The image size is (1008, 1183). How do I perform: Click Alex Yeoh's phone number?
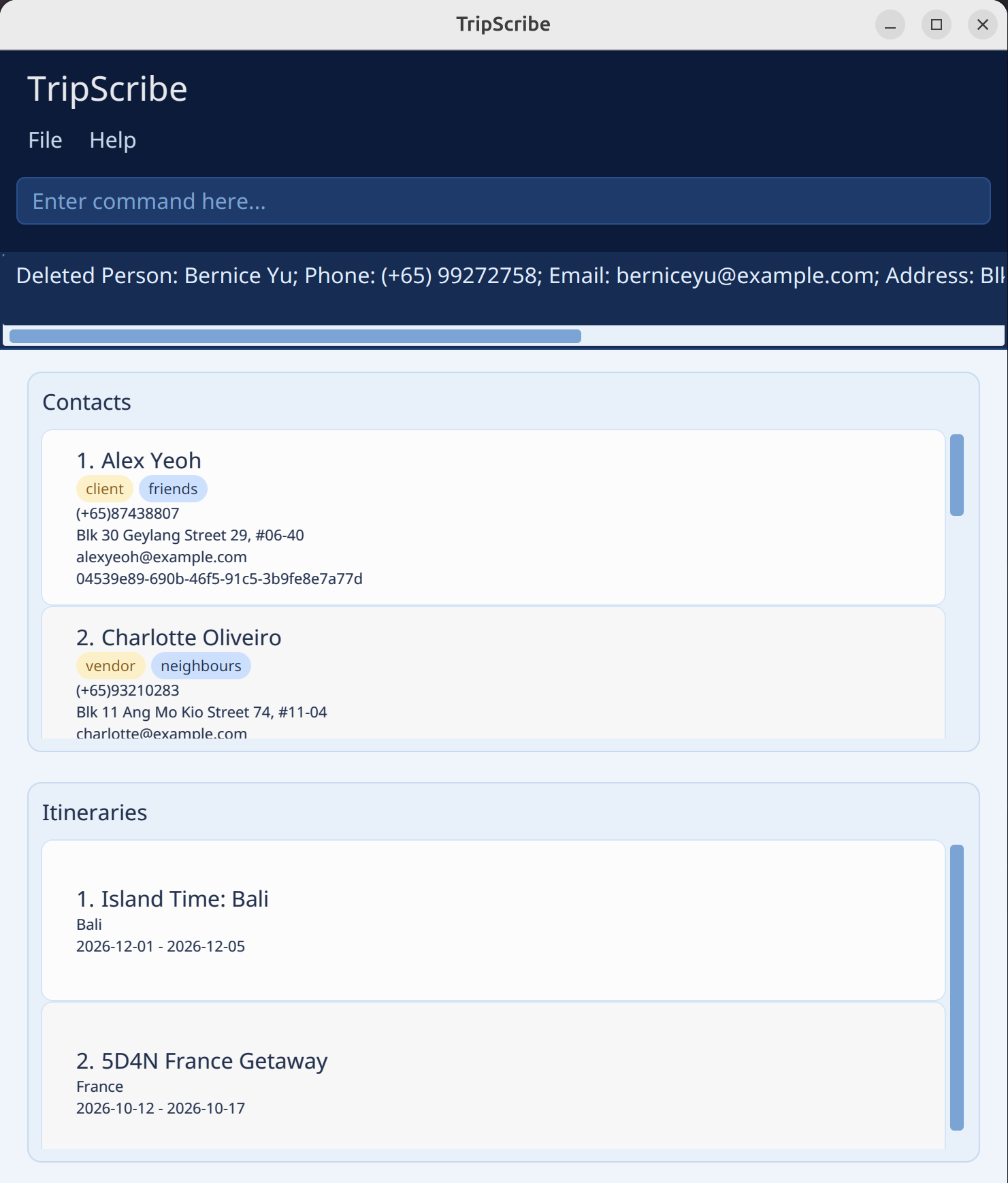pyautogui.click(x=128, y=514)
